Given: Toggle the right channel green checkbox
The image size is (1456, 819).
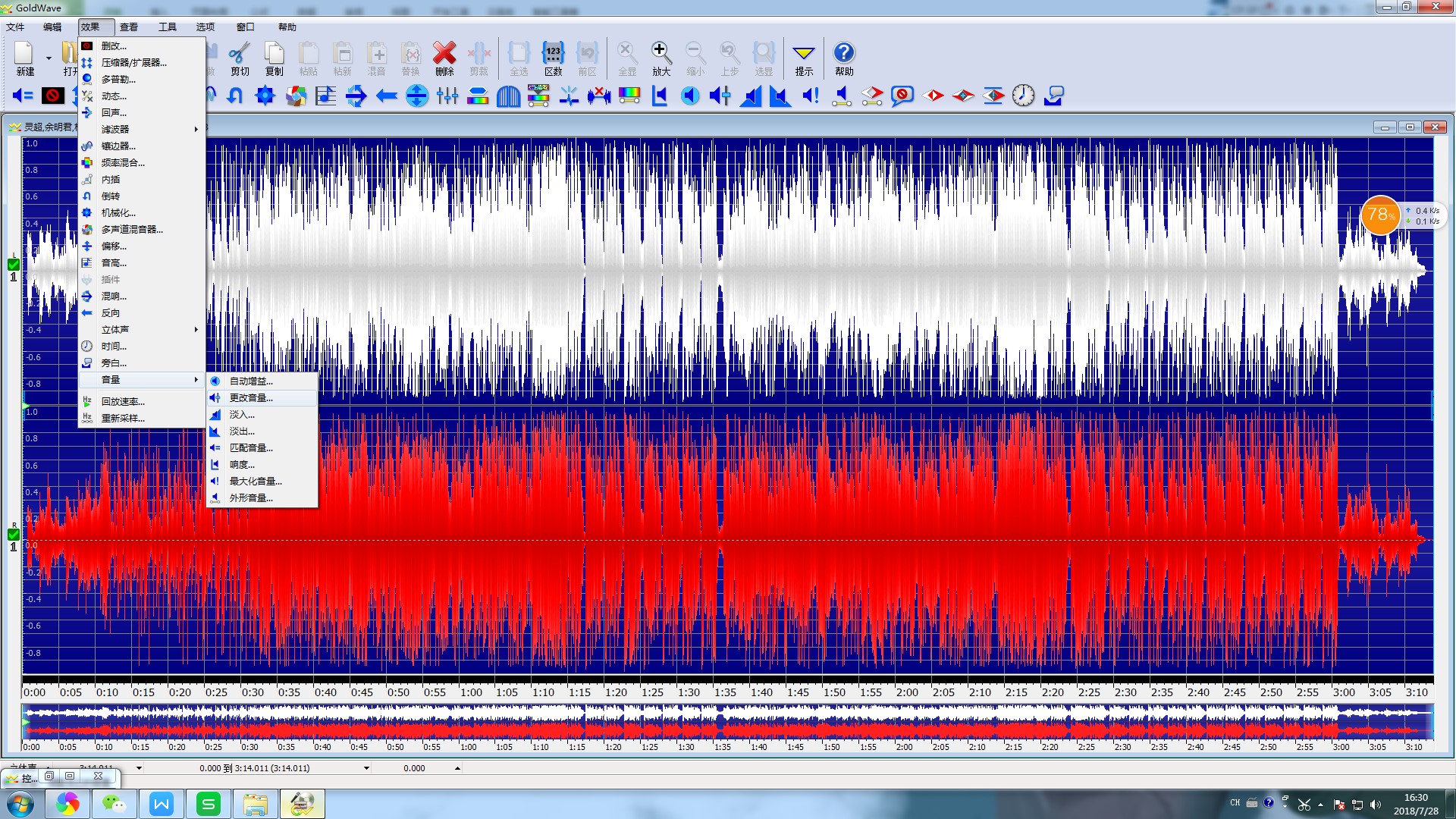Looking at the screenshot, I should [x=13, y=535].
